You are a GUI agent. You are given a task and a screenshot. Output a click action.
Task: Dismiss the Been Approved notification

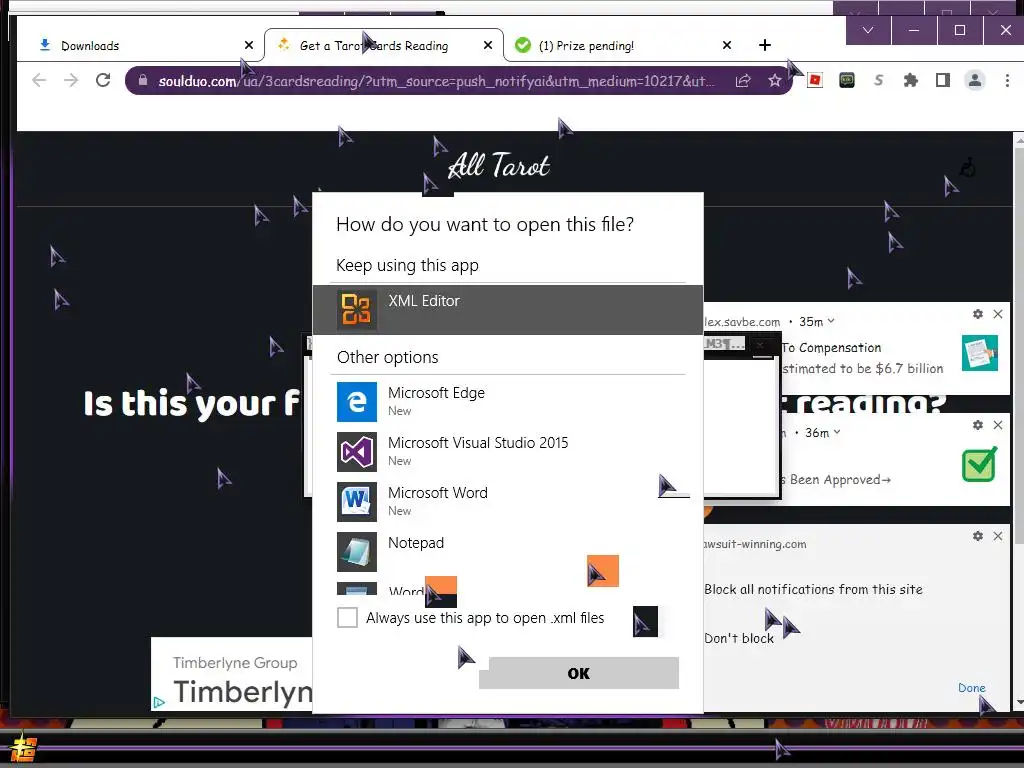tap(998, 425)
